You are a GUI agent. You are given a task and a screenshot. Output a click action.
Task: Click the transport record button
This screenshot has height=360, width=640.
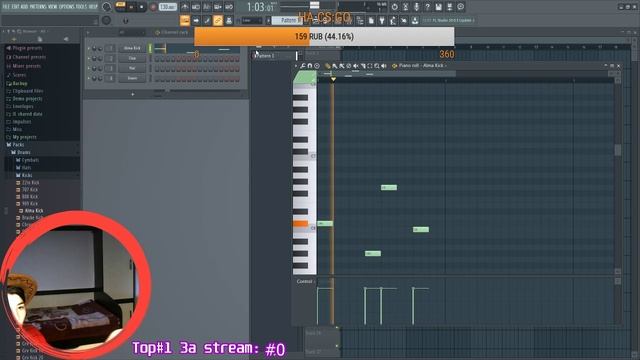(153, 7)
